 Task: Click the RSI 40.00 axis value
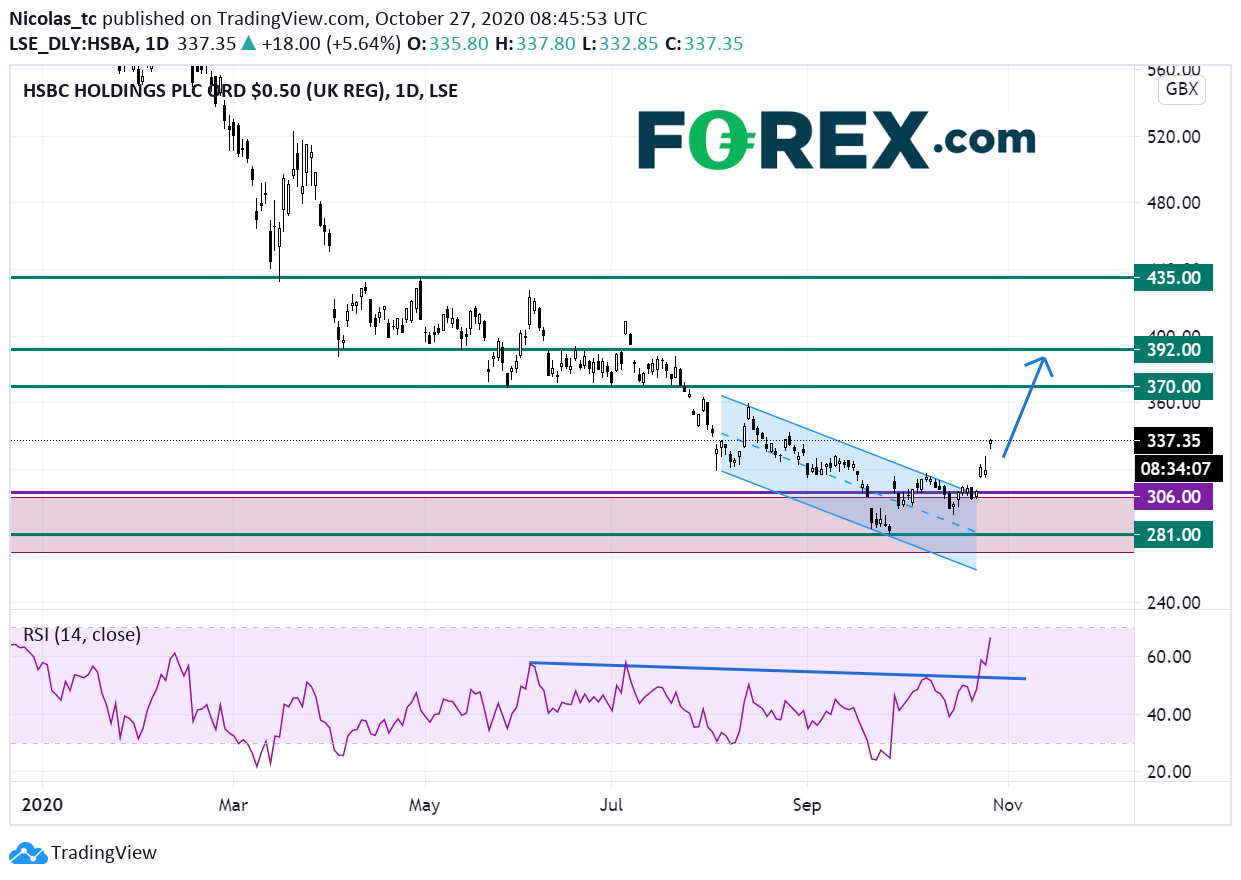tap(1169, 715)
